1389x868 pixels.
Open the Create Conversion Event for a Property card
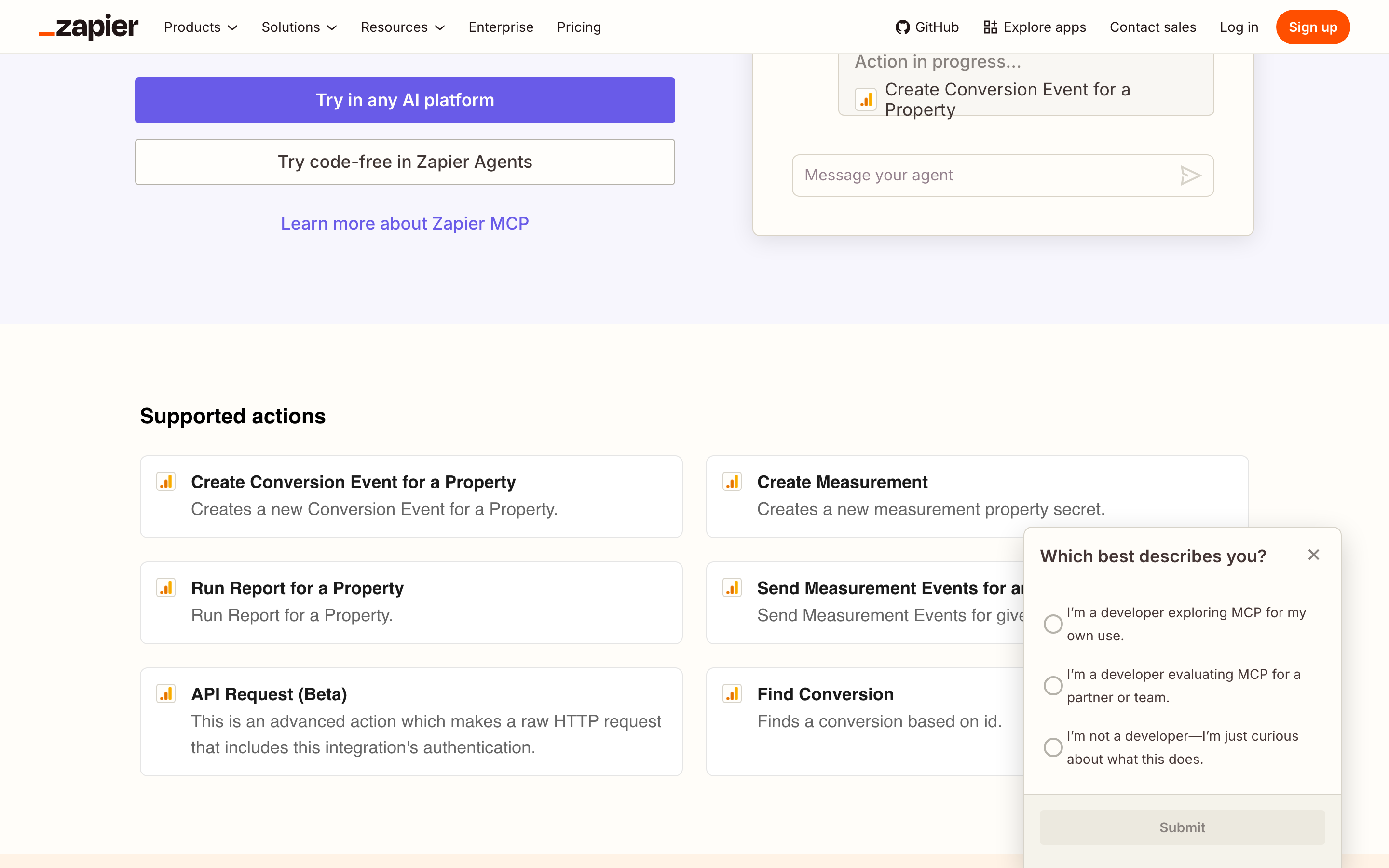pyautogui.click(x=411, y=497)
